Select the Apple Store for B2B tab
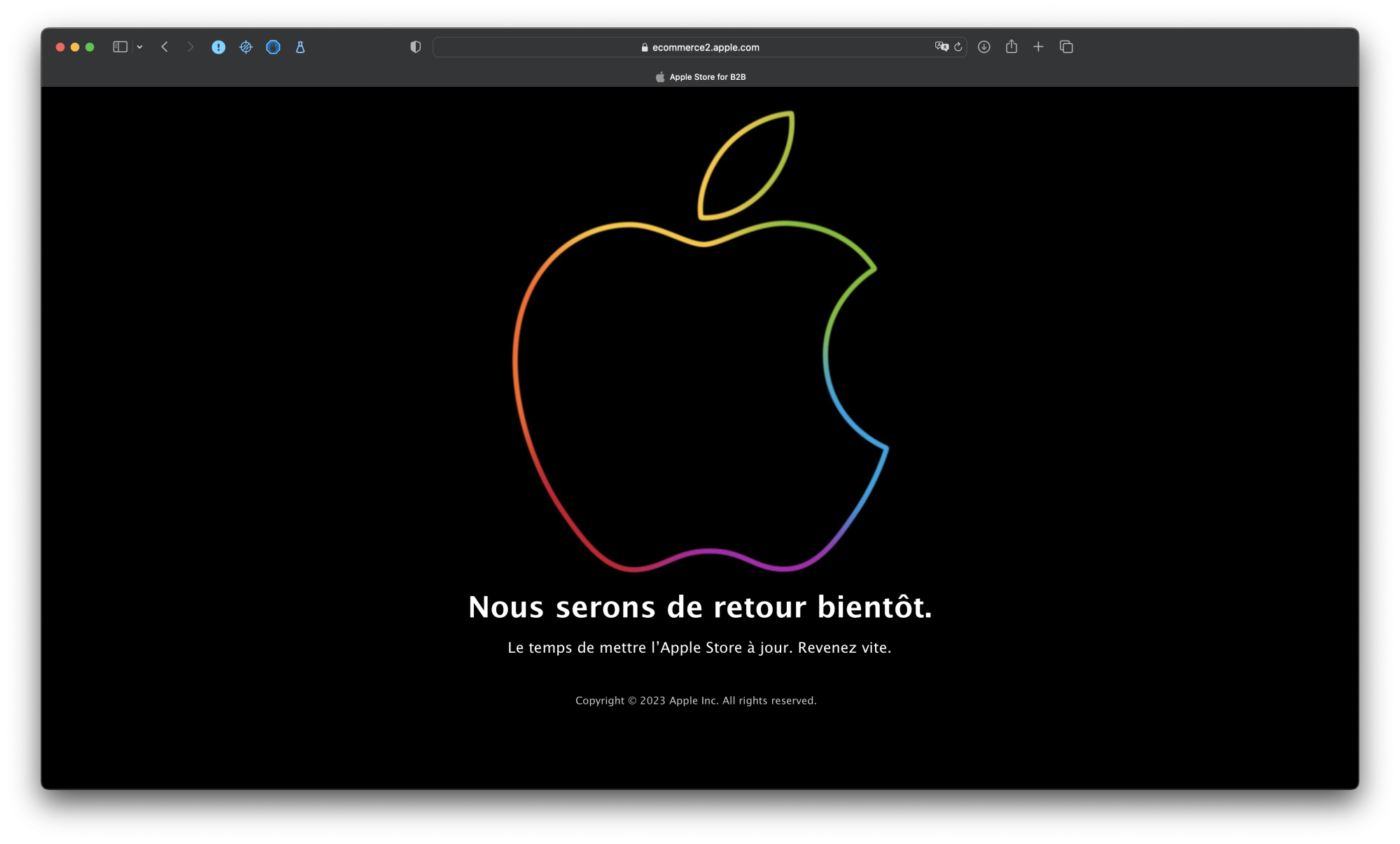The width and height of the screenshot is (1400, 844). point(700,77)
